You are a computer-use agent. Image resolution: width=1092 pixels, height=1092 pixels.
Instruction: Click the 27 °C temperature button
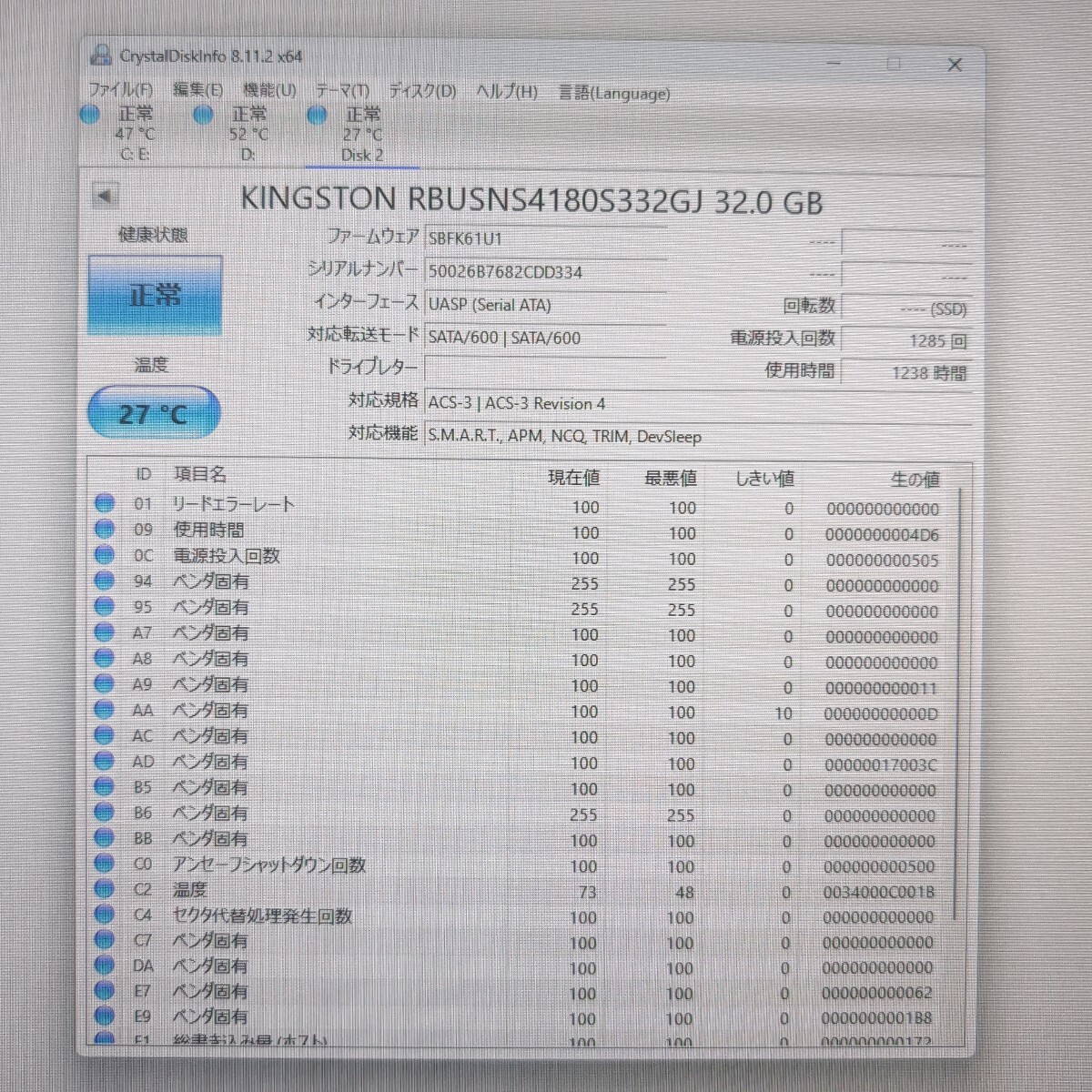154,414
